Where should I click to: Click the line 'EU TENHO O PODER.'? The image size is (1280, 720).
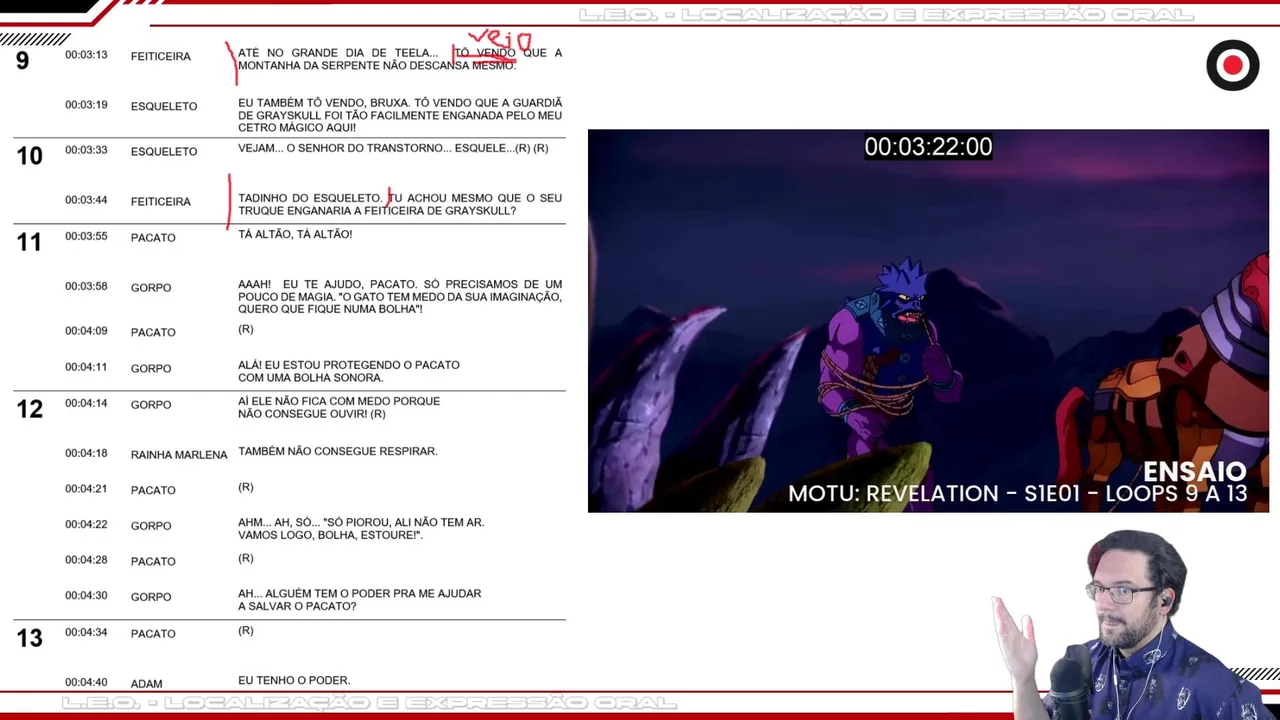click(x=294, y=680)
